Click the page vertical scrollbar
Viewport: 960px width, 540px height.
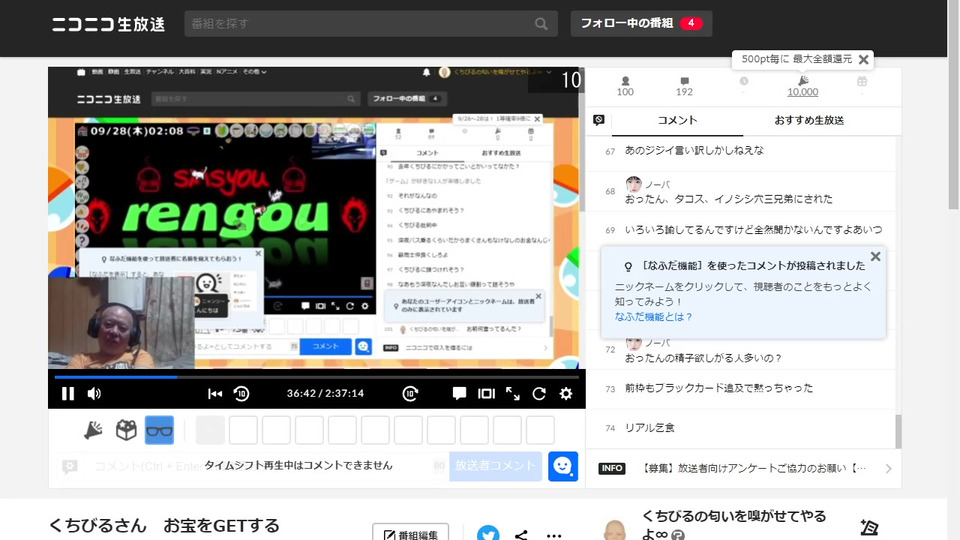point(953,104)
